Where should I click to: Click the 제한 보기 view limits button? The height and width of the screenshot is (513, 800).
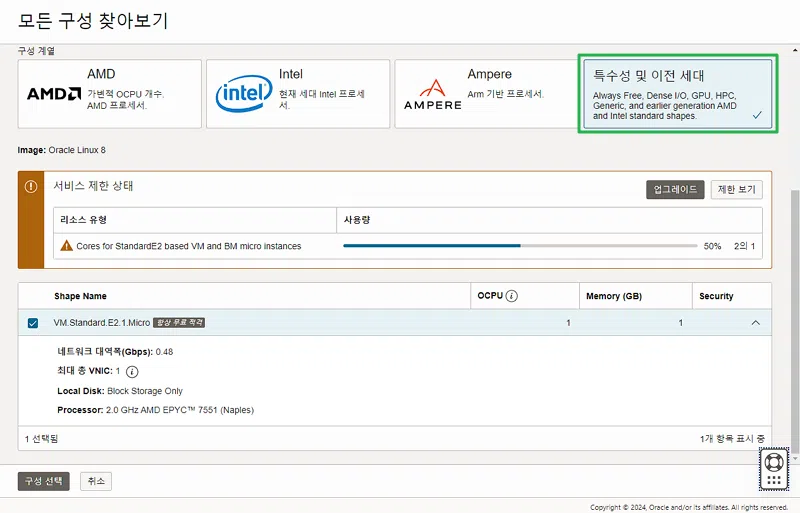pyautogui.click(x=736, y=189)
